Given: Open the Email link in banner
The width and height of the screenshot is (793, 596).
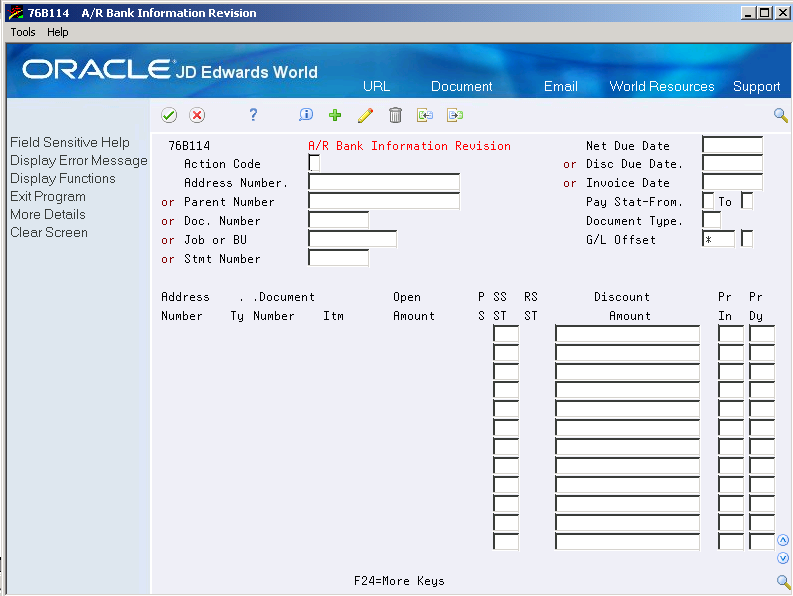Looking at the screenshot, I should click(560, 87).
